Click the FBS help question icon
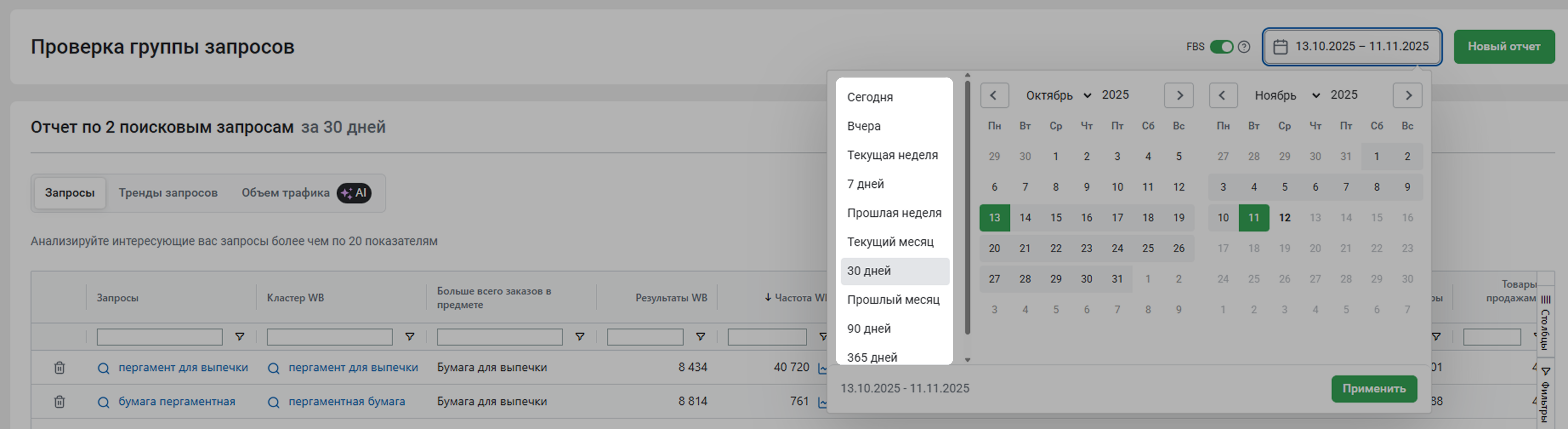The width and height of the screenshot is (1568, 429). (1244, 47)
